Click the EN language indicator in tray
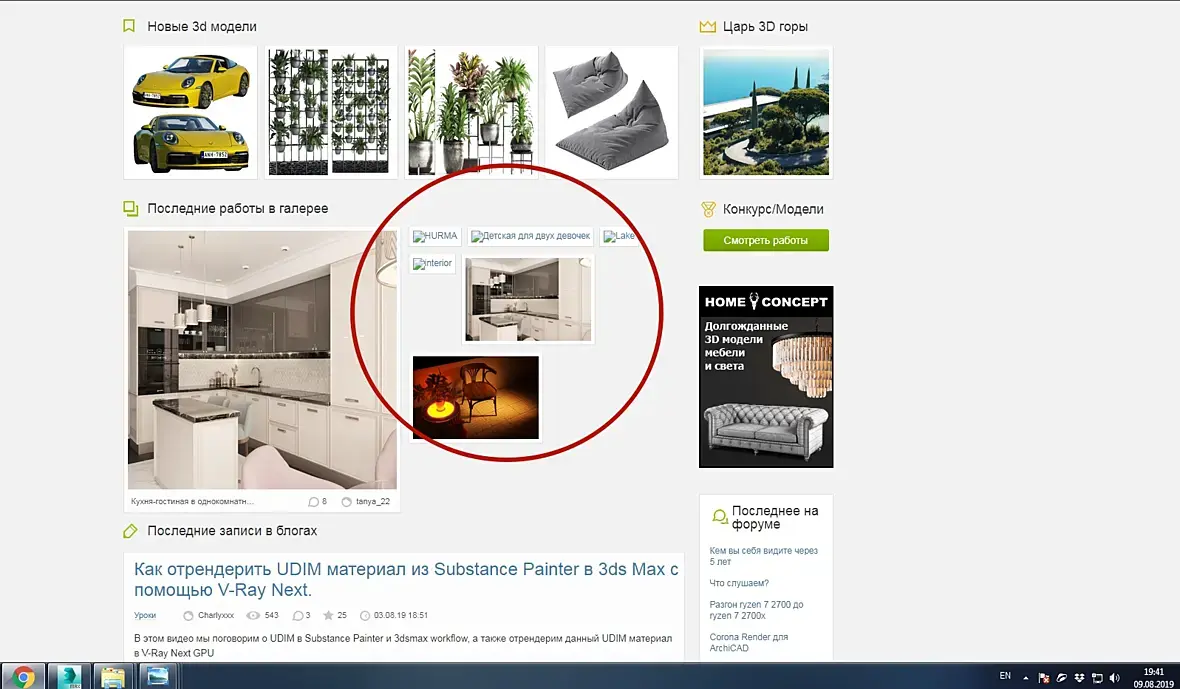1180x689 pixels. (x=1005, y=676)
